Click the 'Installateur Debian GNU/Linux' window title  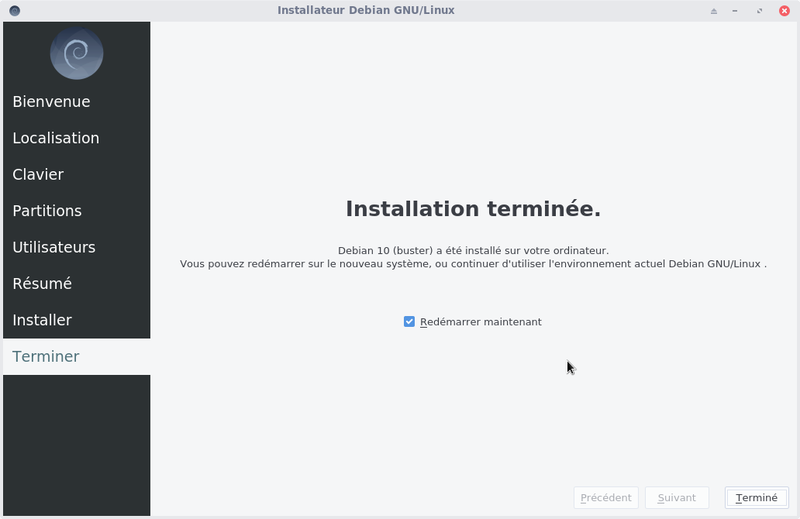366,10
